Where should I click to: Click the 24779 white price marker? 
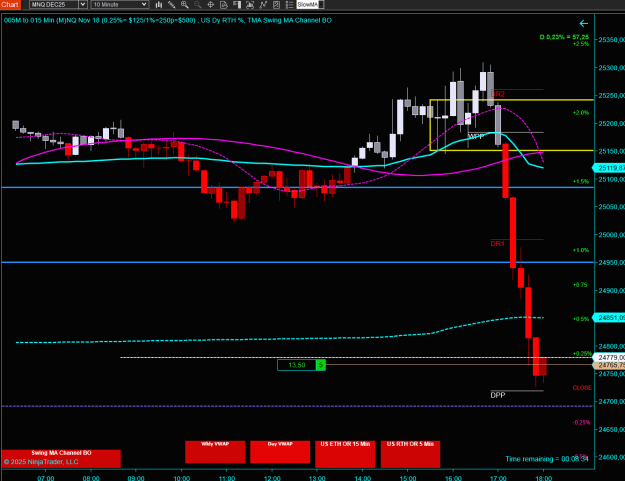610,357
